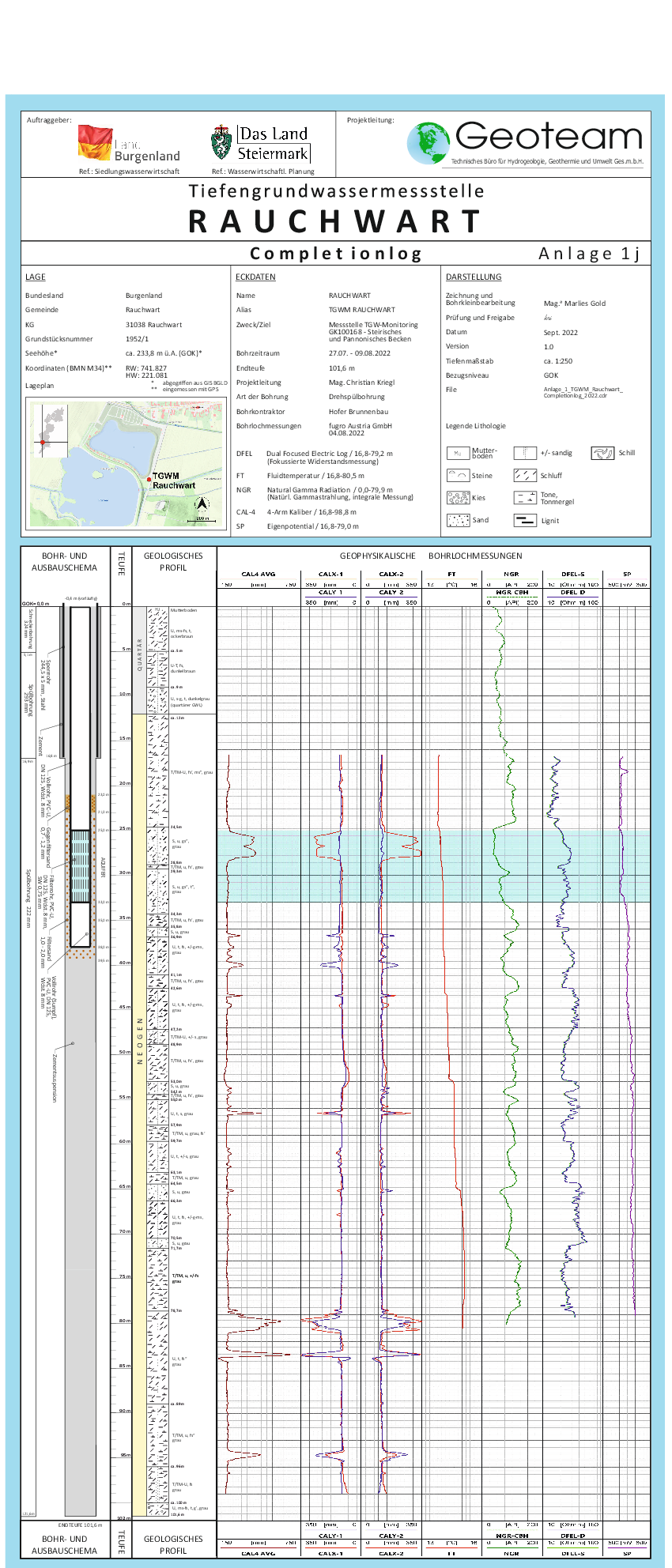
Task: Click the north arrow on the Lageplan map
Action: click(202, 503)
